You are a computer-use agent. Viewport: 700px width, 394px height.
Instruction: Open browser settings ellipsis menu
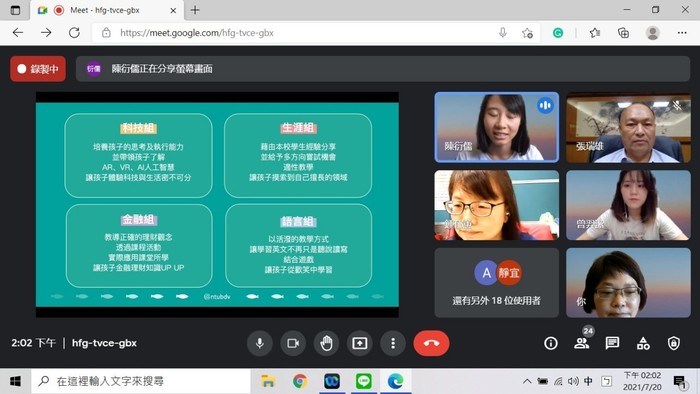tap(682, 33)
